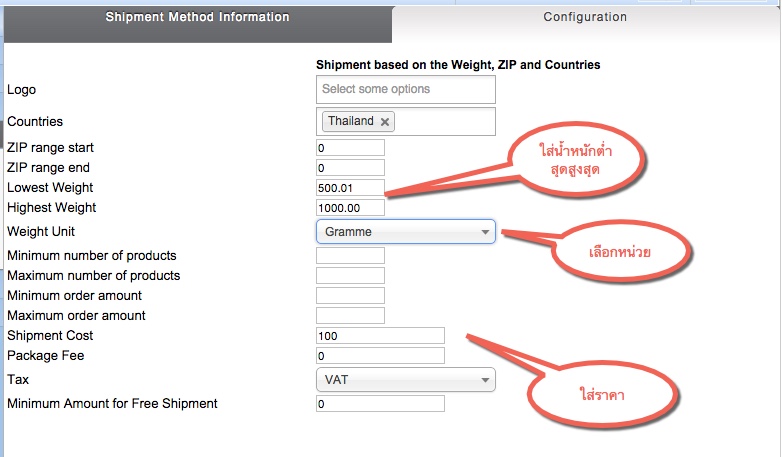Click the Logo select options field
The width and height of the screenshot is (782, 457).
point(405,89)
